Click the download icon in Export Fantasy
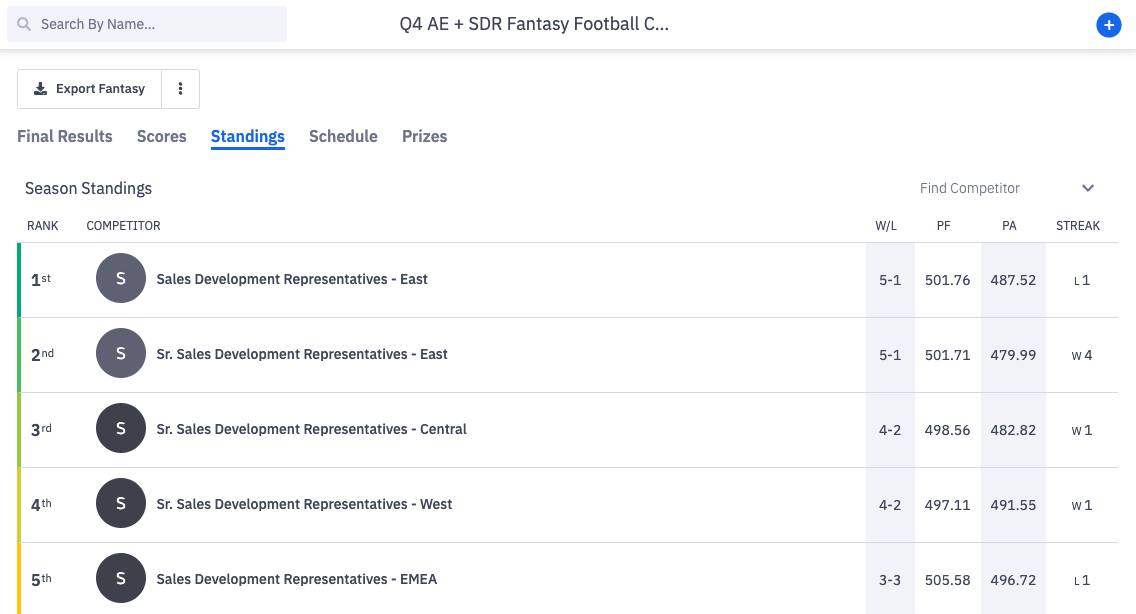 coord(41,88)
